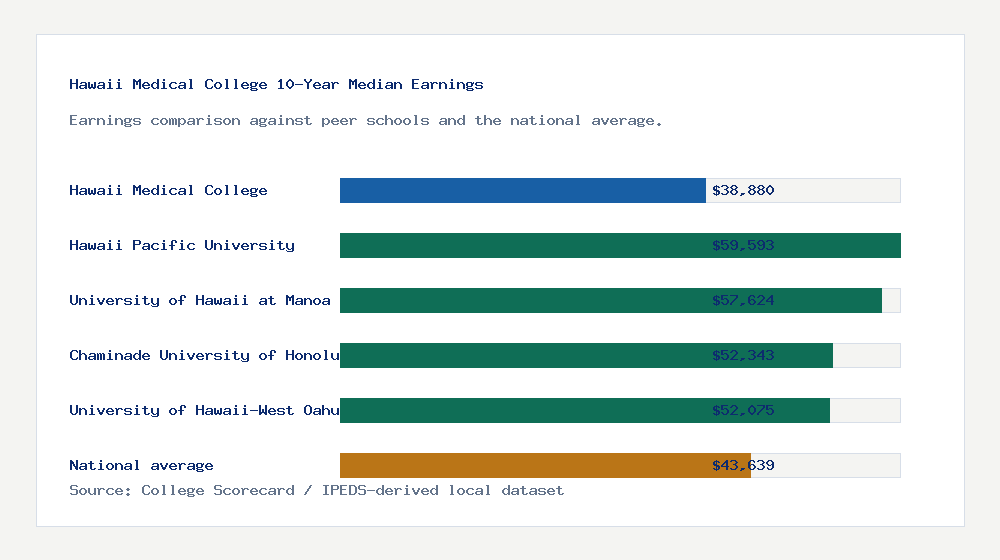Click the chart title "Hawaii Medical College 10-Year Median Earnings"

(276, 84)
